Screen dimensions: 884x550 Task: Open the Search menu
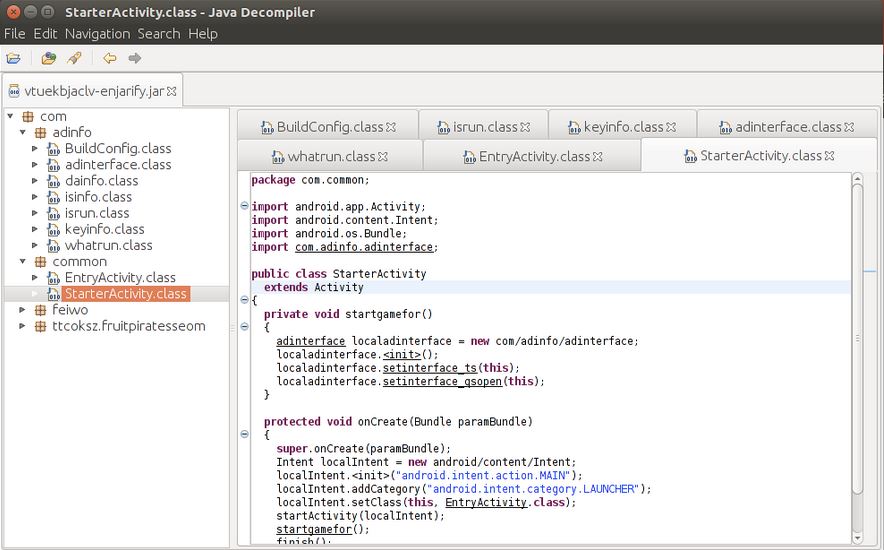(x=159, y=34)
